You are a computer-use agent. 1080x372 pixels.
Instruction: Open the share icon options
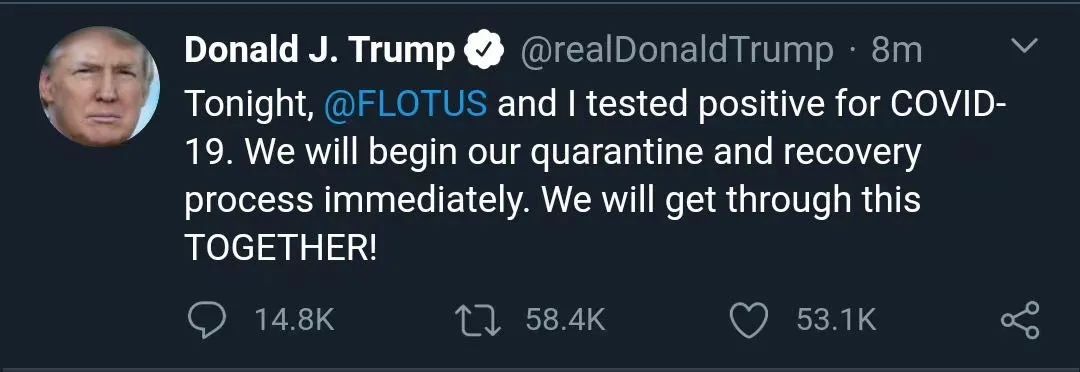tap(1020, 320)
